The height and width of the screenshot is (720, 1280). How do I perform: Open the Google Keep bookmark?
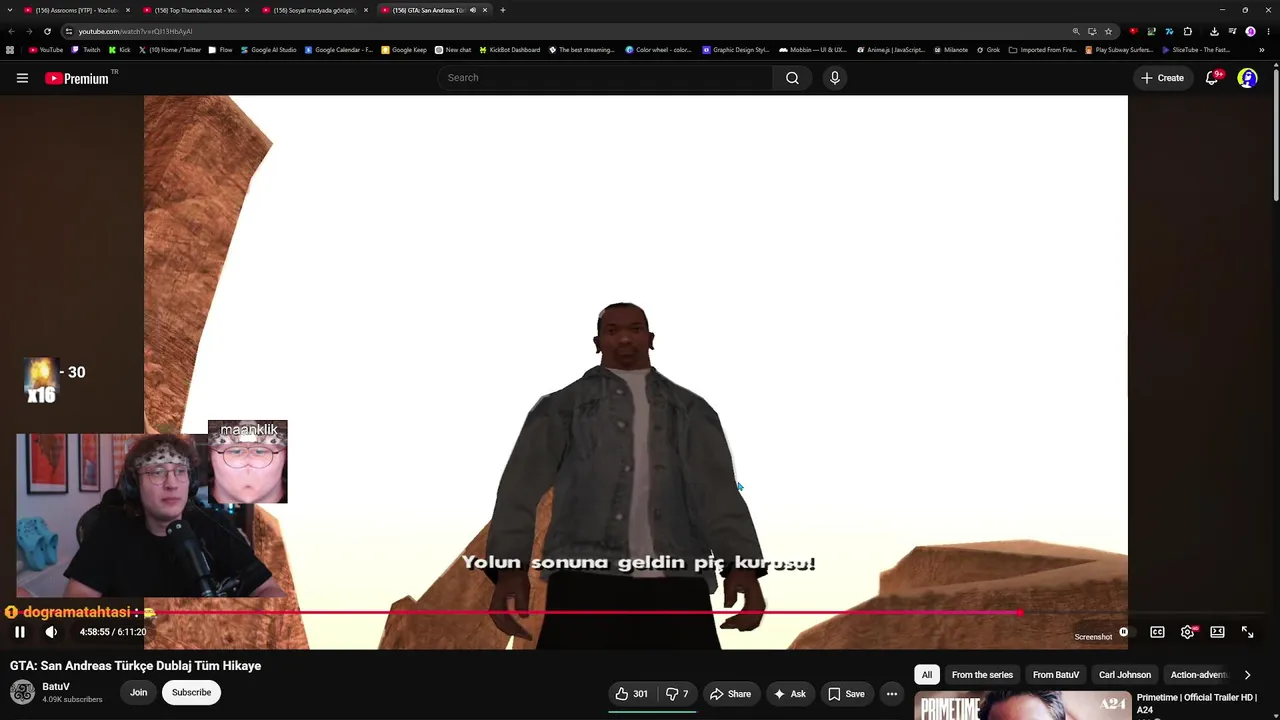(404, 50)
